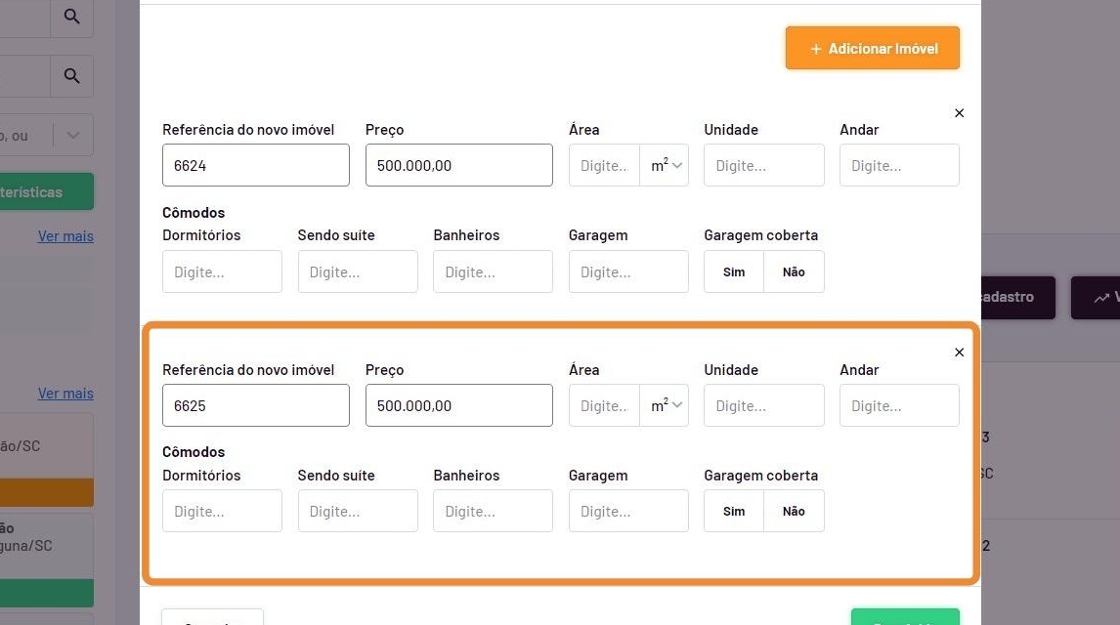Select Sim for Garagem coberta in property 6624
This screenshot has width=1120, height=625.
(734, 272)
